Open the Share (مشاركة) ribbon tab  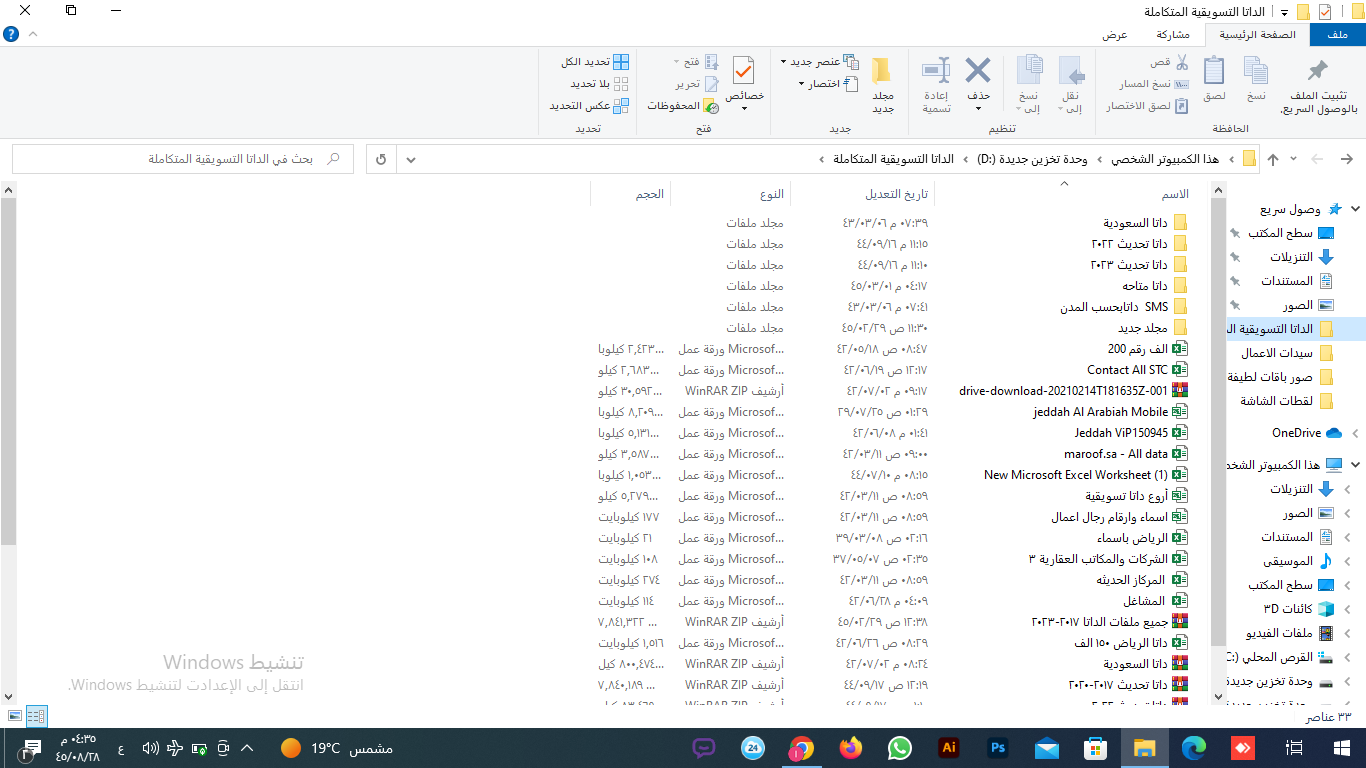(x=1173, y=34)
